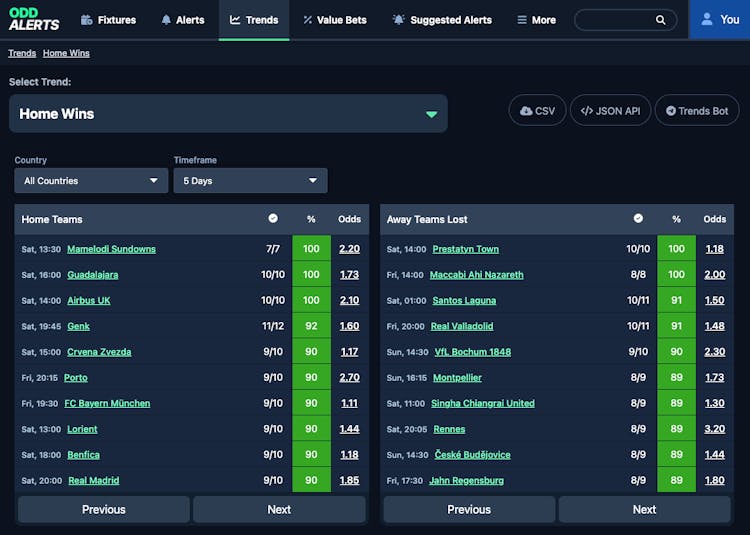Open Singha Chiangrai United team link
Viewport: 750px width, 535px height.
click(483, 404)
